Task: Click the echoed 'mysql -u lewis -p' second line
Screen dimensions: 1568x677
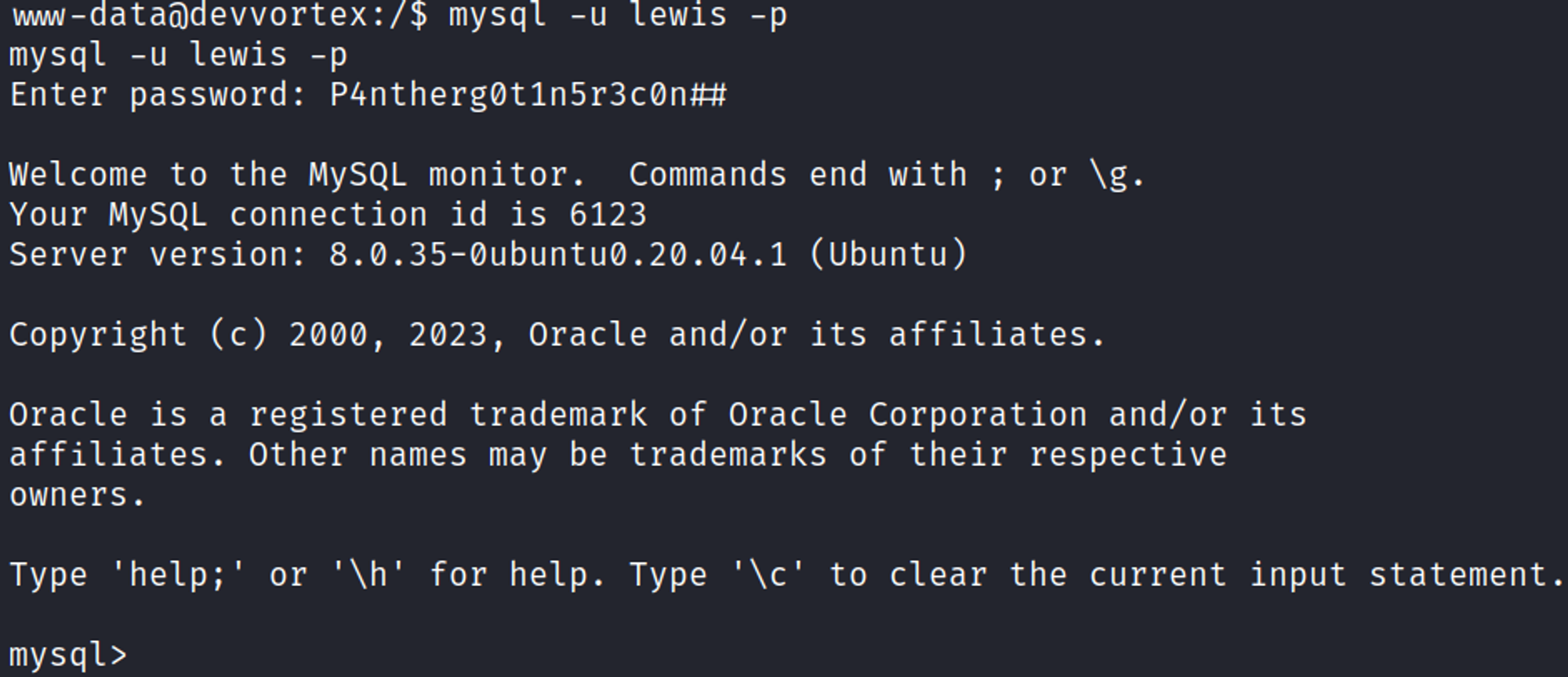Action: pos(178,56)
